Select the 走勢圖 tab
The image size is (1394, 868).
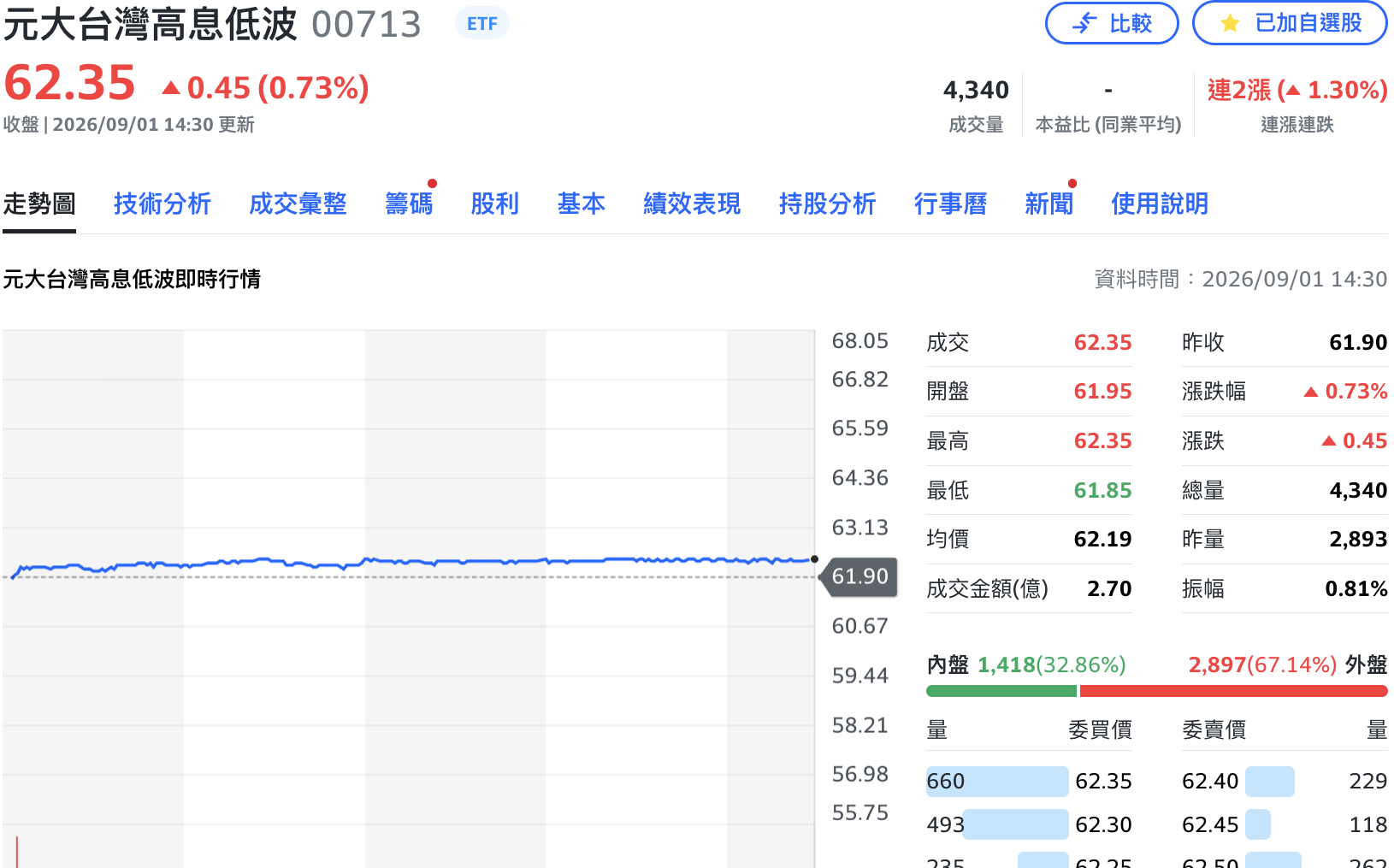[39, 204]
